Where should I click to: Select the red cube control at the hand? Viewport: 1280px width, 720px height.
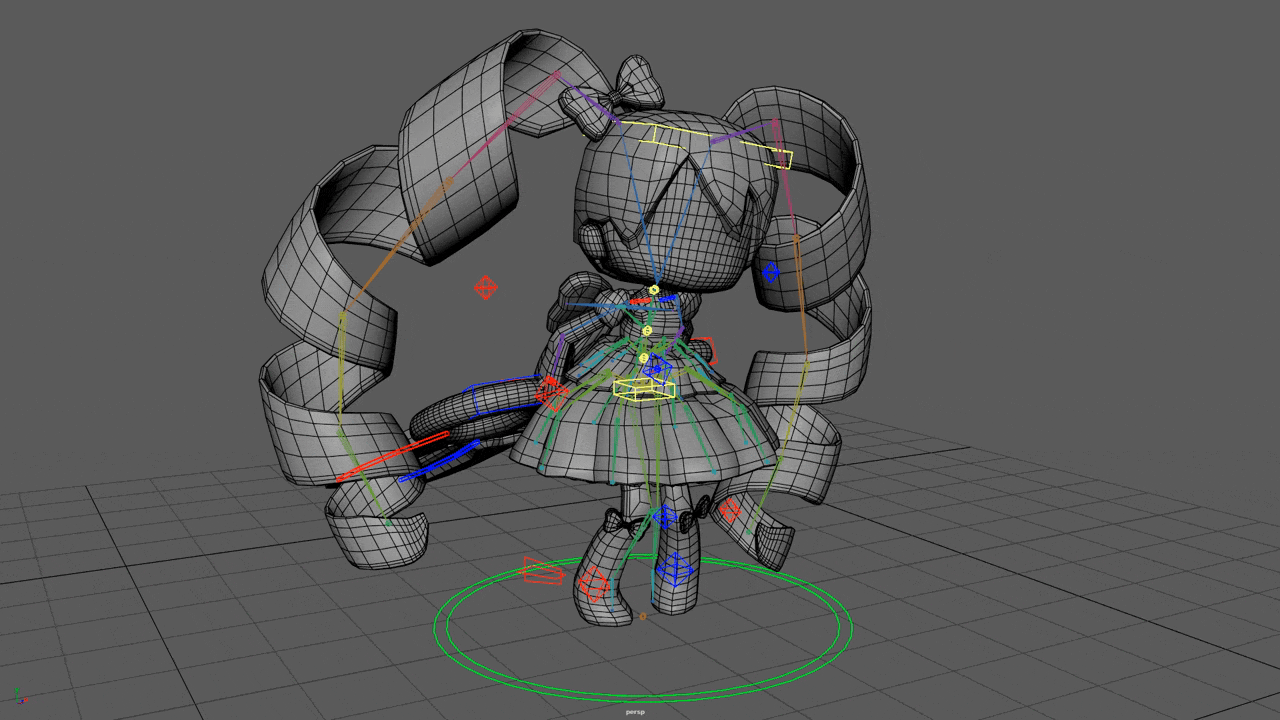551,394
